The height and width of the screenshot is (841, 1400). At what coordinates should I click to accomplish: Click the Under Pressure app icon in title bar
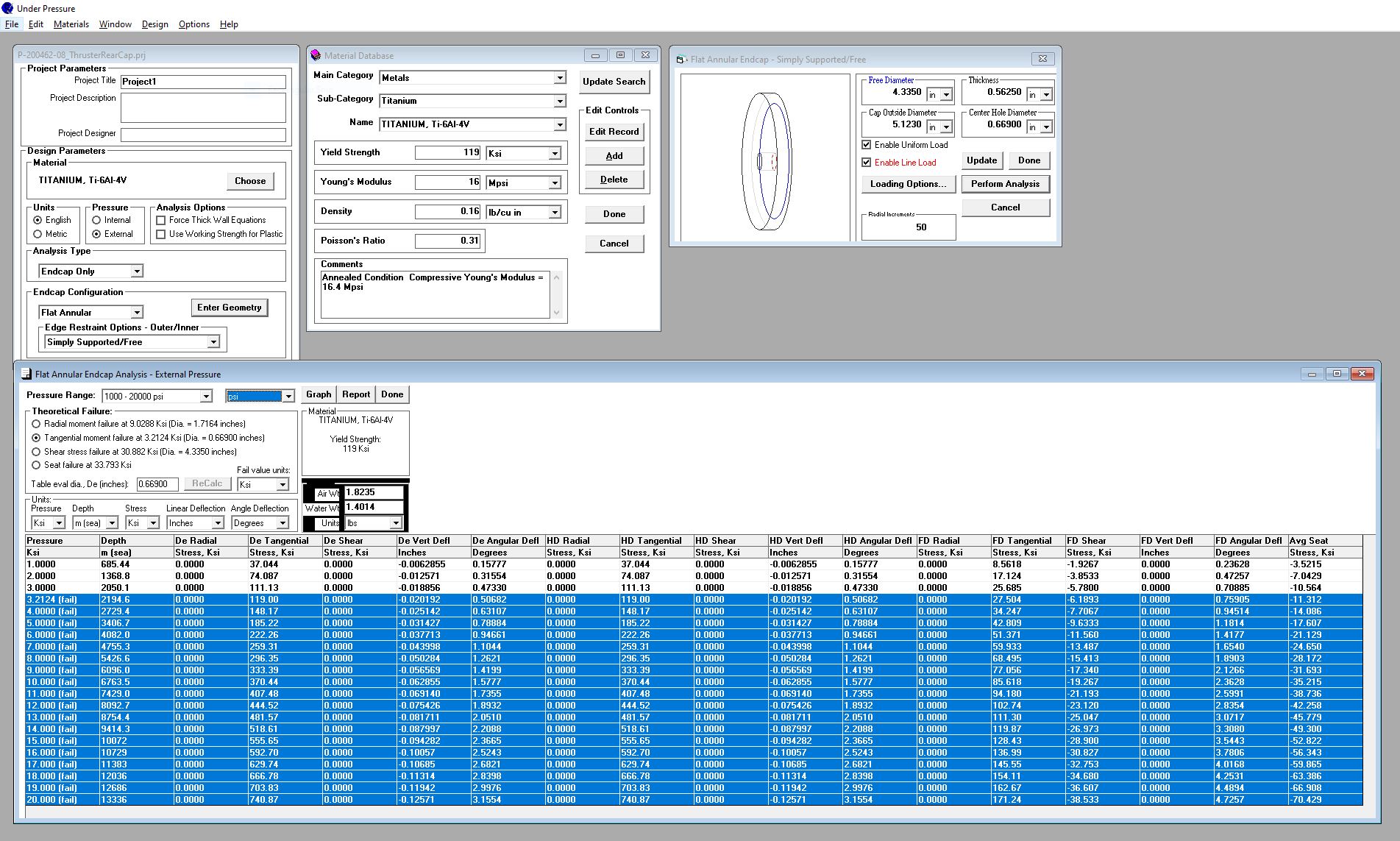[7, 8]
